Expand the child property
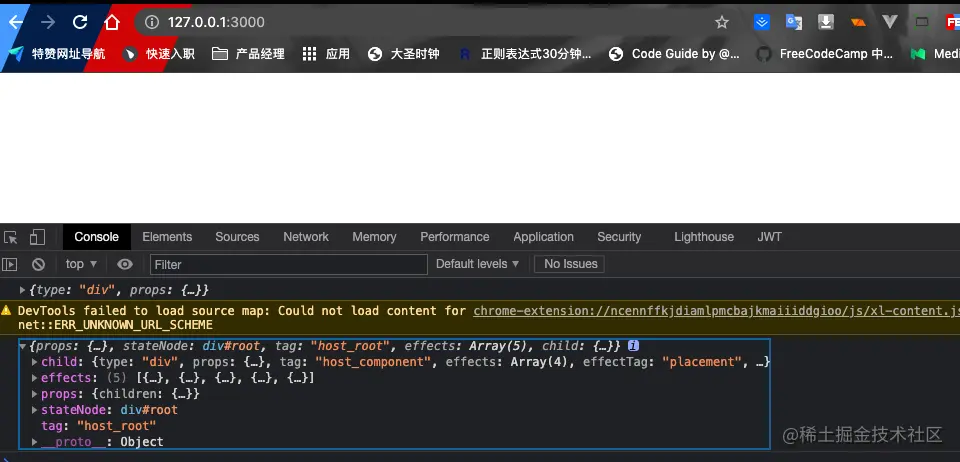Viewport: 960px width, 462px height. pyautogui.click(x=35, y=362)
